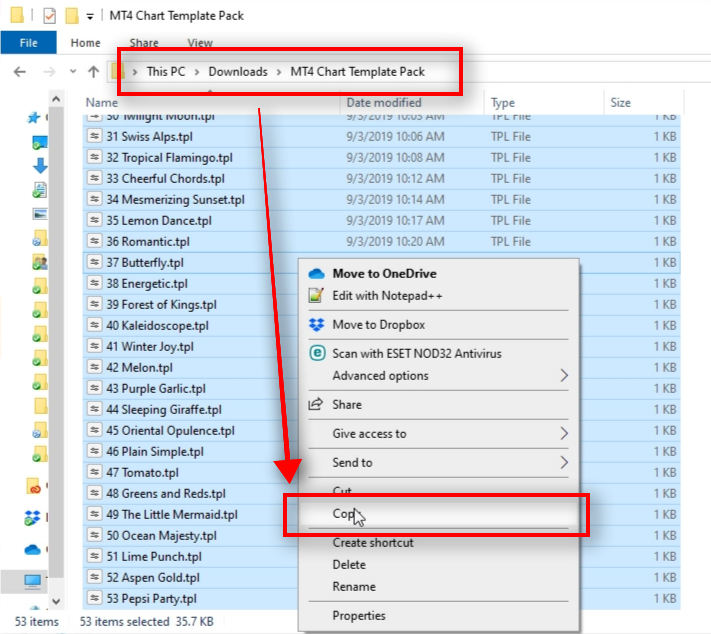Select Quick access star in sidebar
Screen dimensions: 711x634
(34, 117)
